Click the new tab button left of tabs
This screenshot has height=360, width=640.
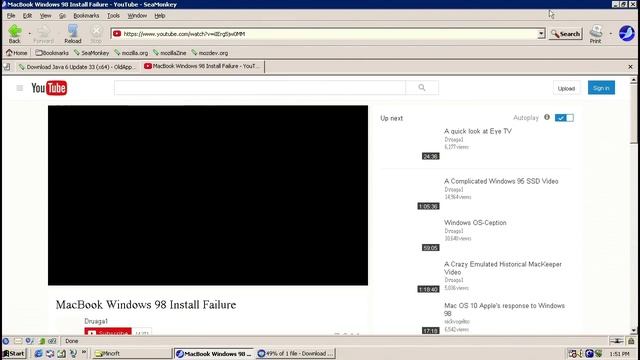click(x=7, y=67)
